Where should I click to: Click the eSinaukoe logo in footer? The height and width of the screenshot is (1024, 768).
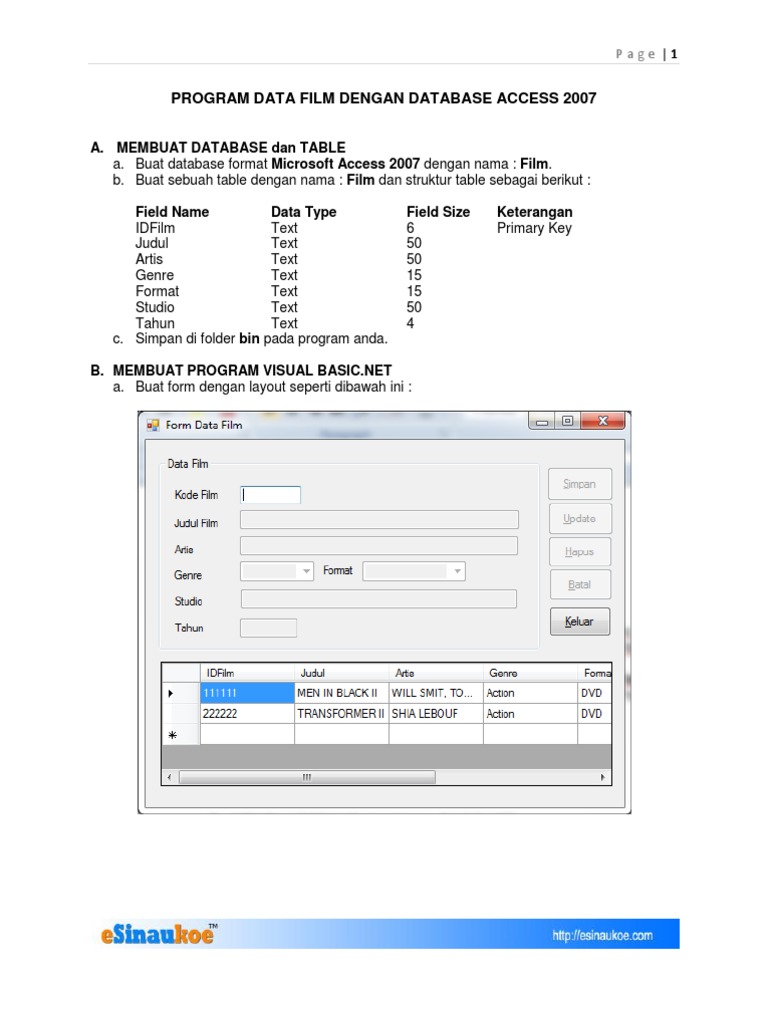click(x=159, y=935)
